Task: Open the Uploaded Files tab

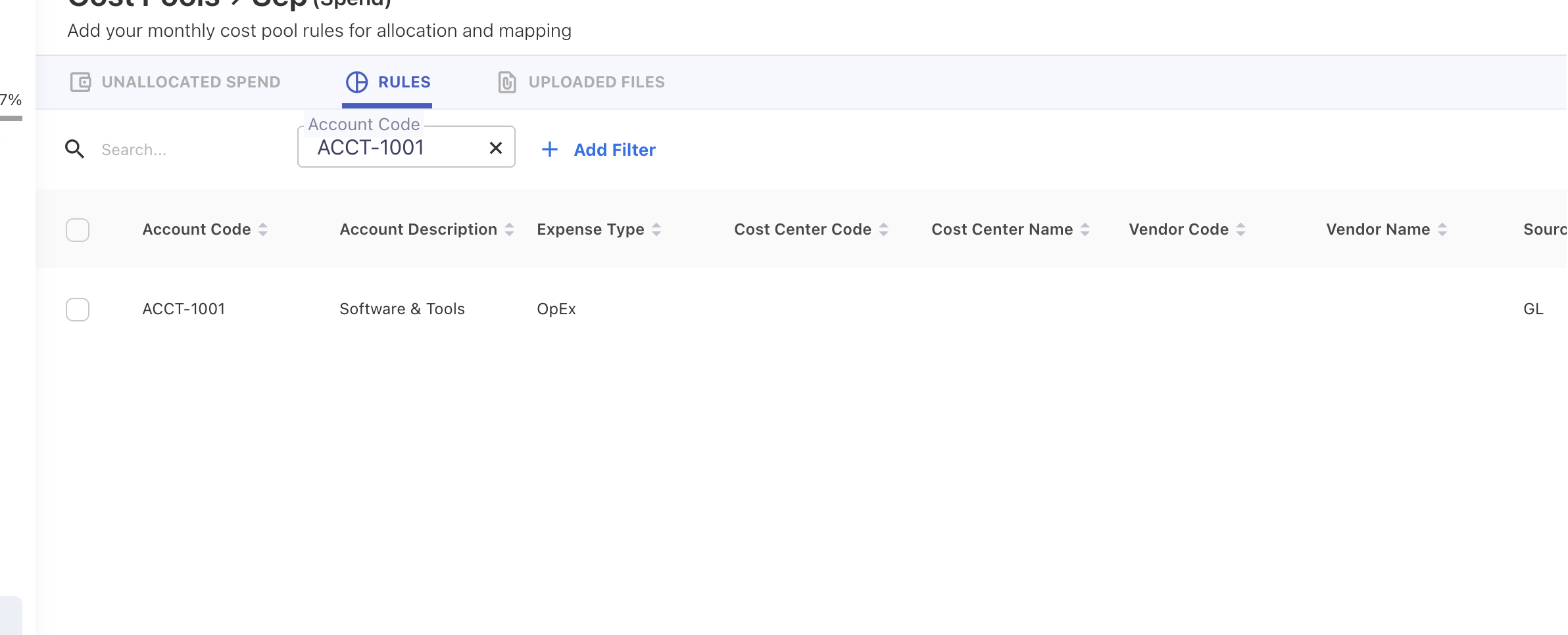Action: tap(596, 82)
